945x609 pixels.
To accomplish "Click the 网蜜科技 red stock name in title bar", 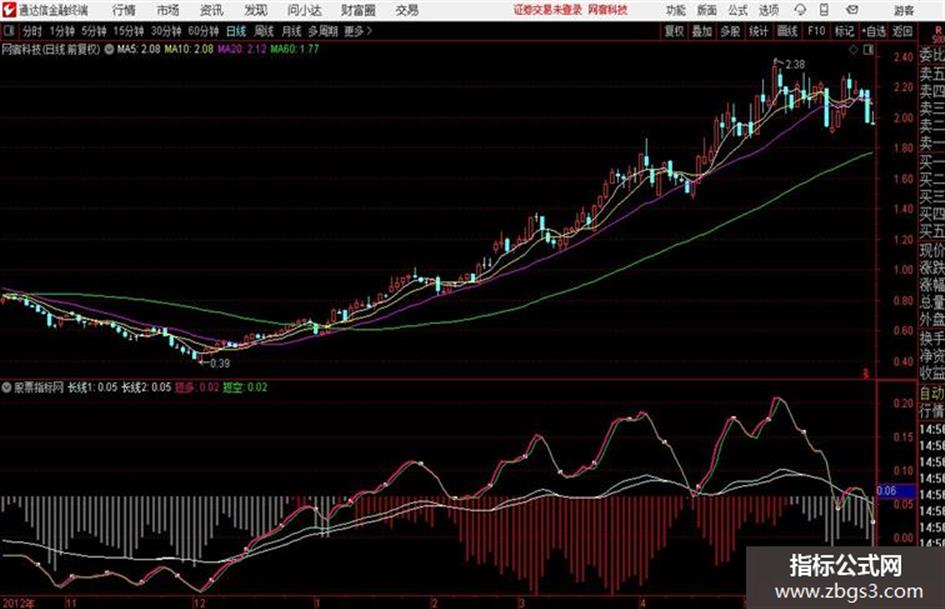I will tap(608, 10).
